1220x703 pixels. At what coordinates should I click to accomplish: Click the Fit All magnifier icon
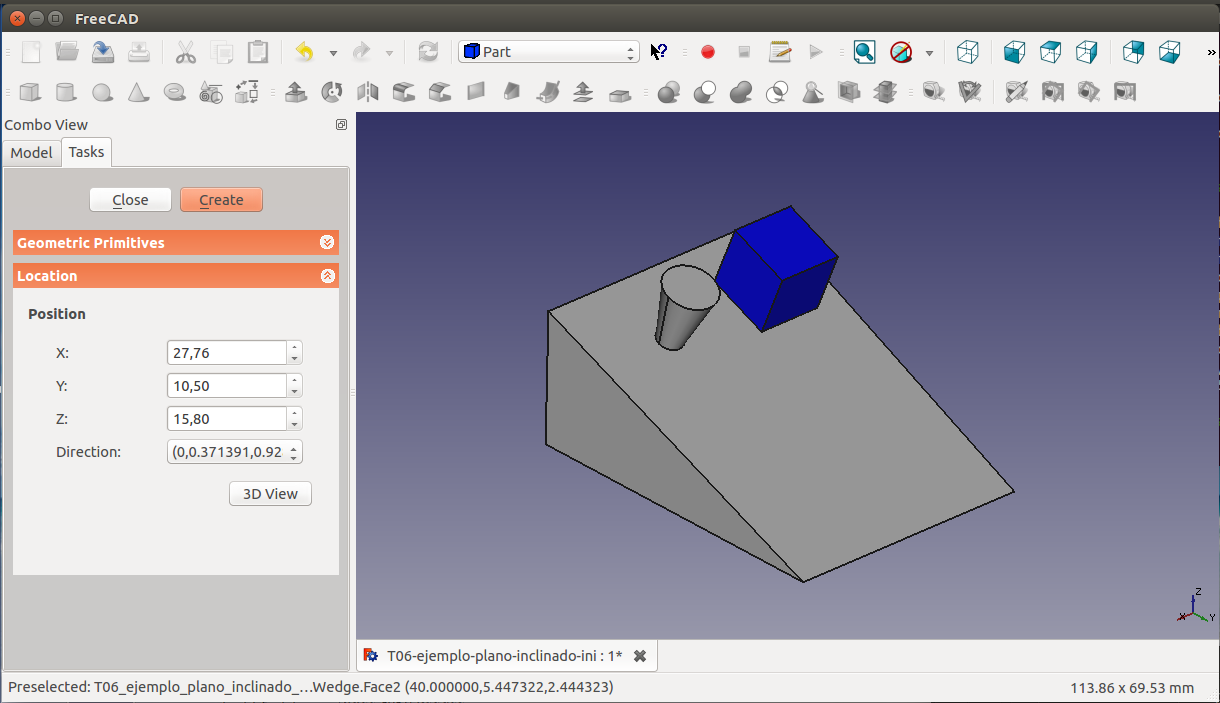click(864, 52)
